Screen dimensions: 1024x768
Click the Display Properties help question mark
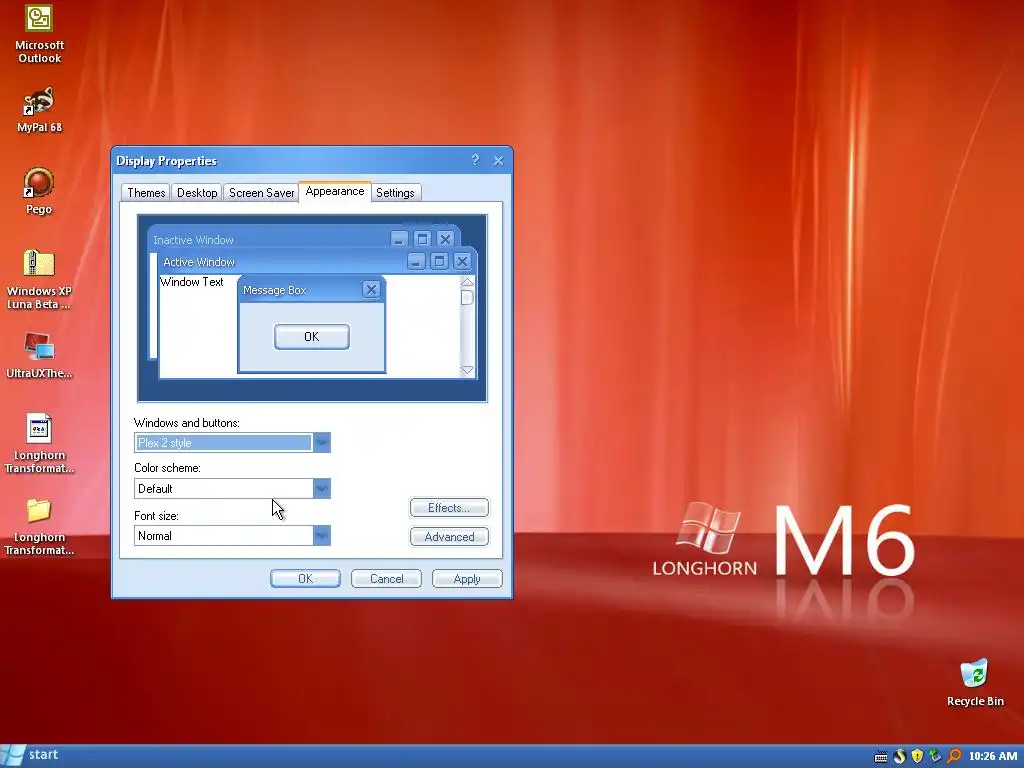[x=475, y=160]
